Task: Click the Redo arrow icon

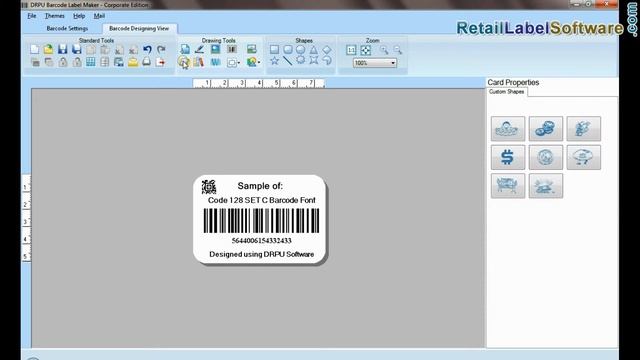Action: [161, 49]
